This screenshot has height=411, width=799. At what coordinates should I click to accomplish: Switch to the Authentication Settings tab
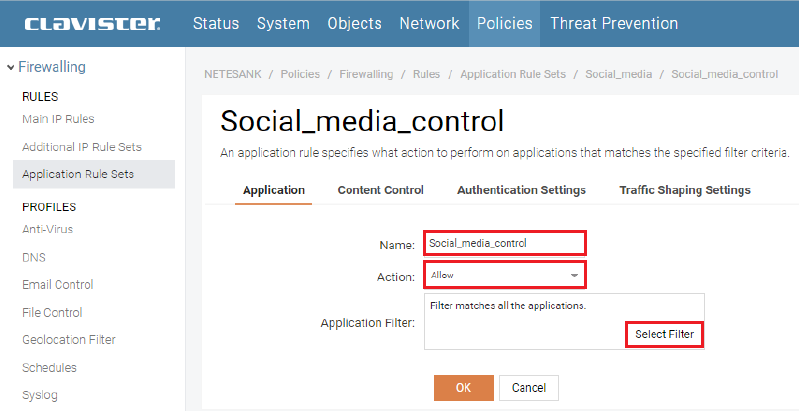coord(521,190)
